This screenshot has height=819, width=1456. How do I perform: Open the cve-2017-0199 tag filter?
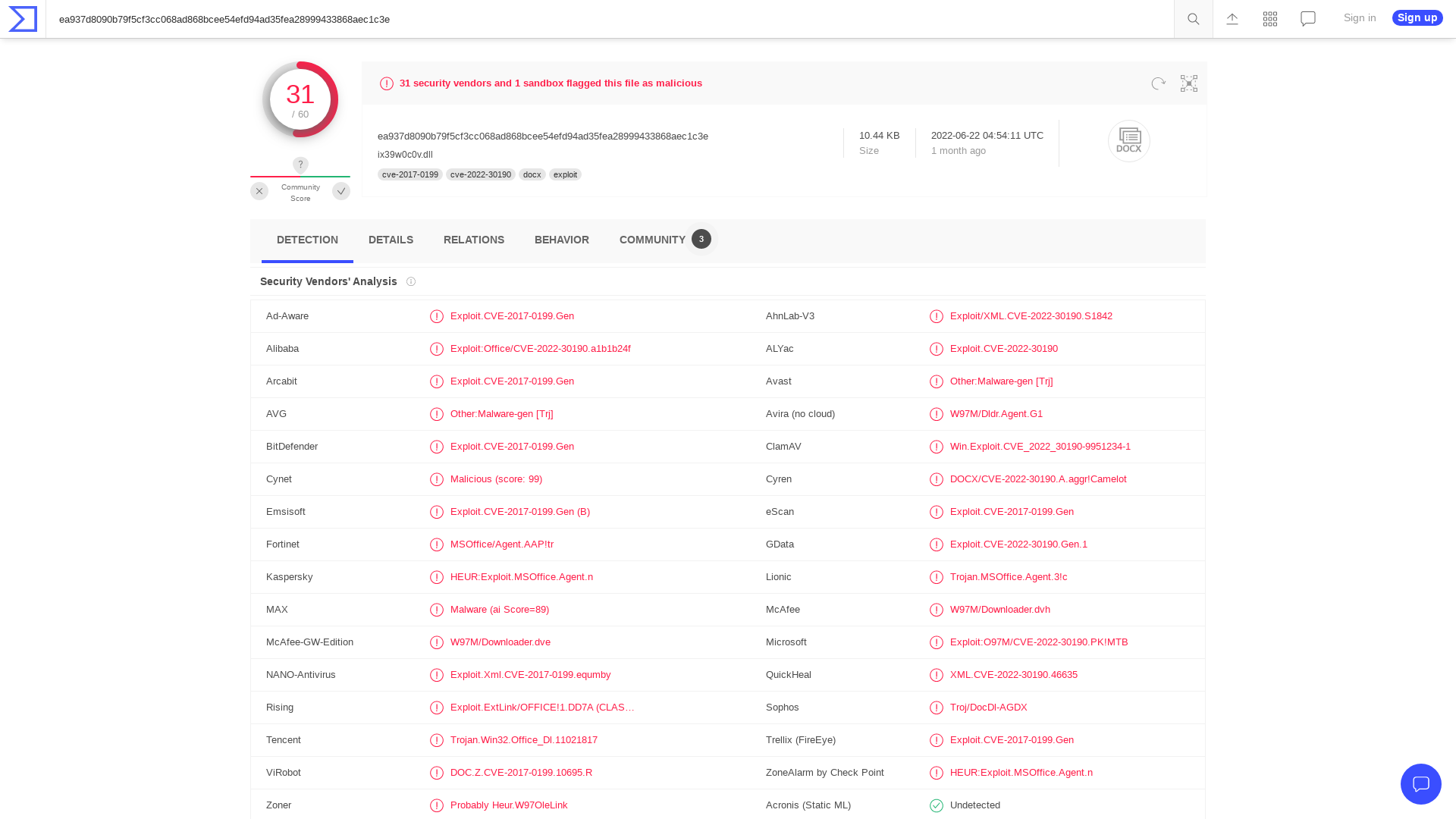tap(409, 174)
